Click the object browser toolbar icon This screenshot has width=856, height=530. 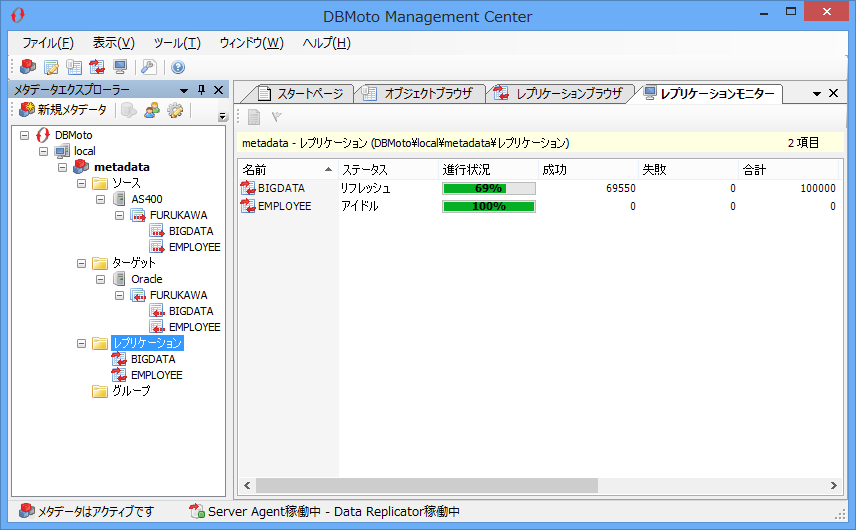pos(74,67)
